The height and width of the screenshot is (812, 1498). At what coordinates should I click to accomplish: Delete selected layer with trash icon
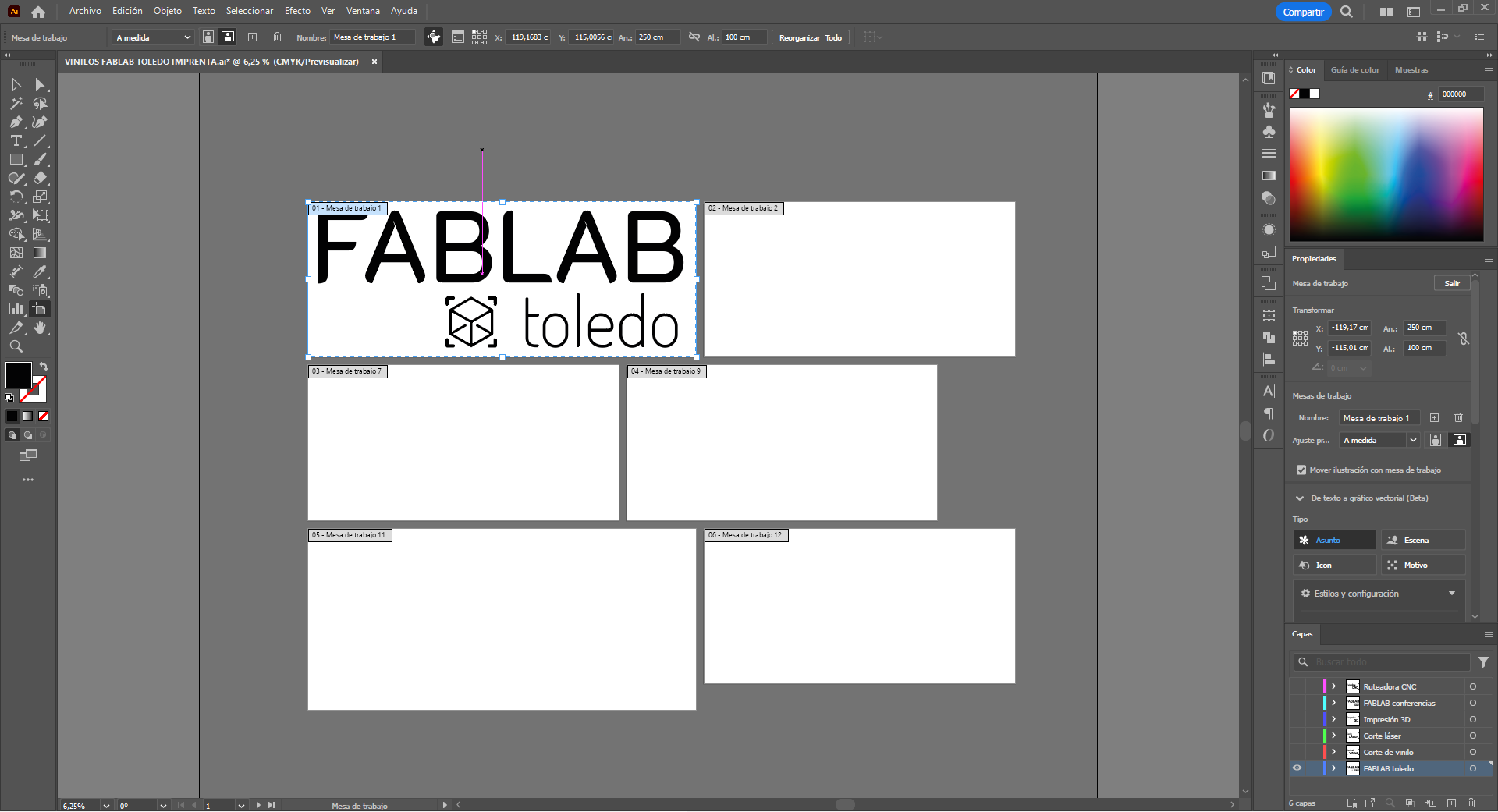click(x=1471, y=803)
